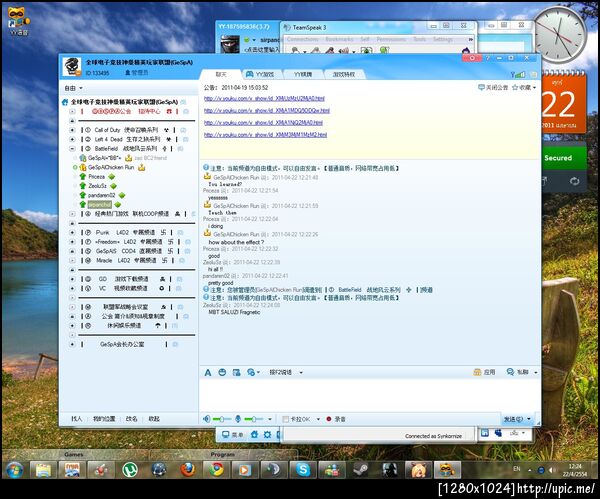Click the green diamond badge next to Priceza
The height and width of the screenshot is (499, 600).
(112, 177)
